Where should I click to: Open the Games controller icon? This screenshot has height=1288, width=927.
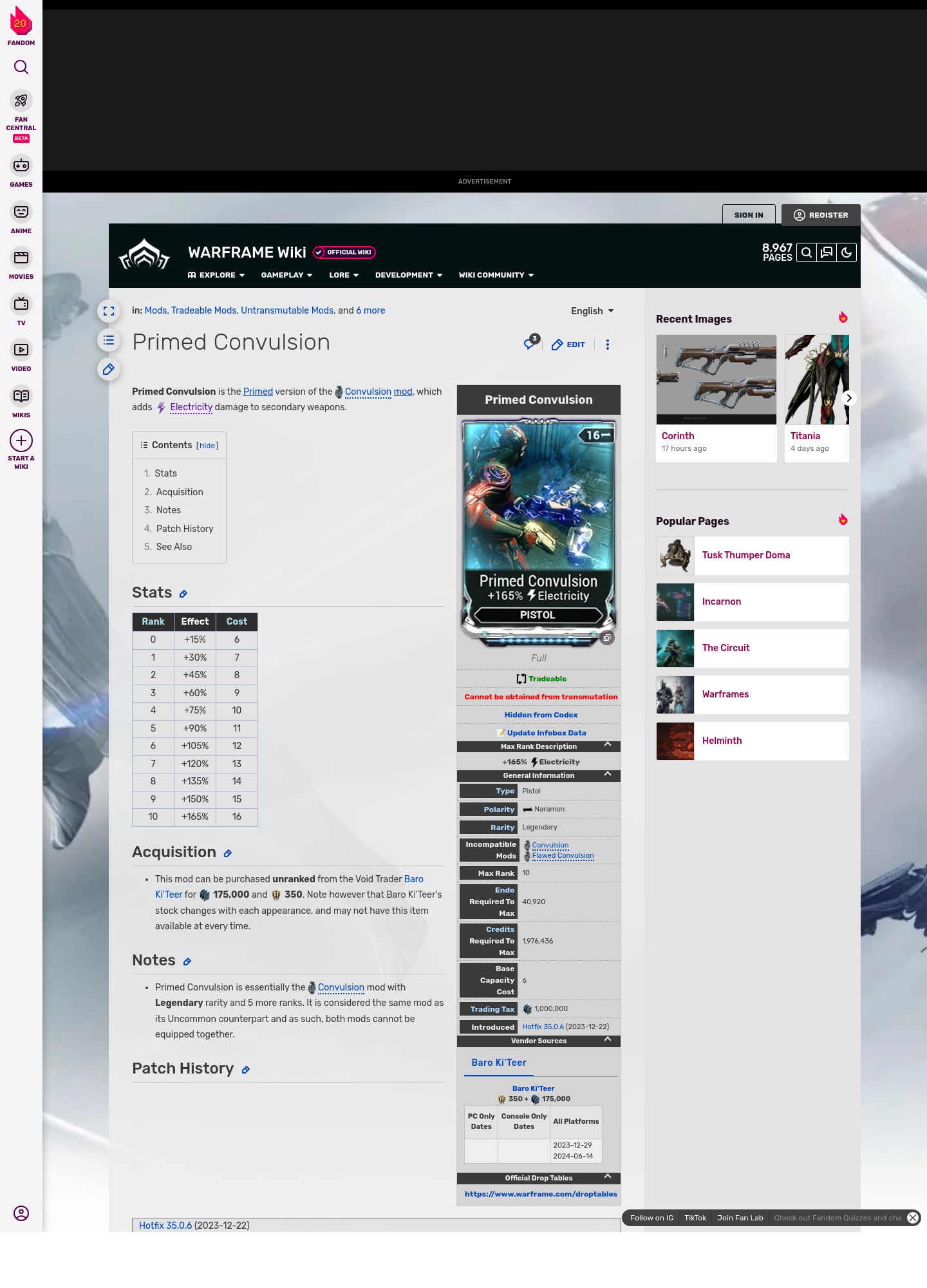coord(21,166)
